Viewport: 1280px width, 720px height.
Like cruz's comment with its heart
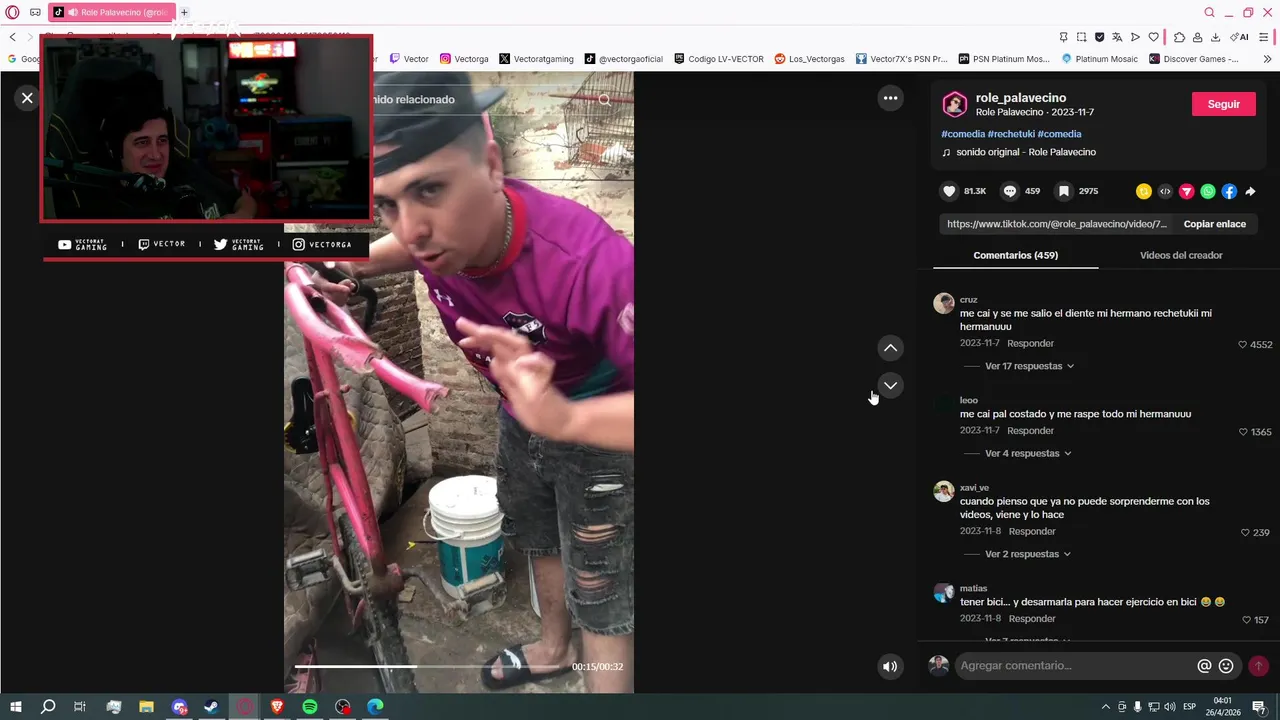click(x=1243, y=344)
